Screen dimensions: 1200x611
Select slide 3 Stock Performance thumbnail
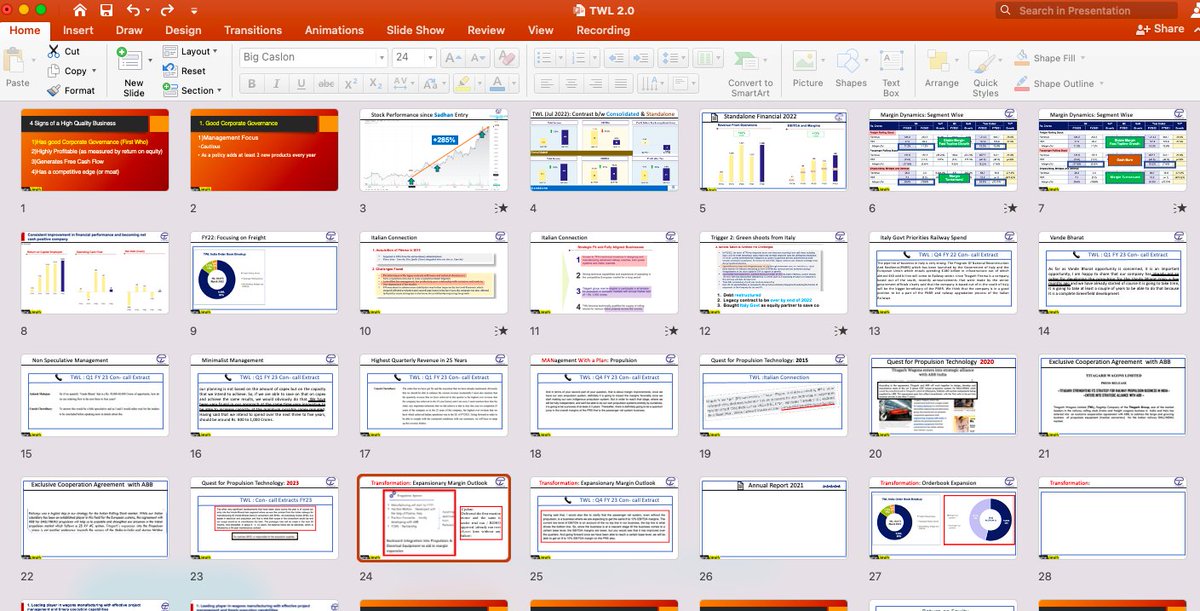pos(434,150)
